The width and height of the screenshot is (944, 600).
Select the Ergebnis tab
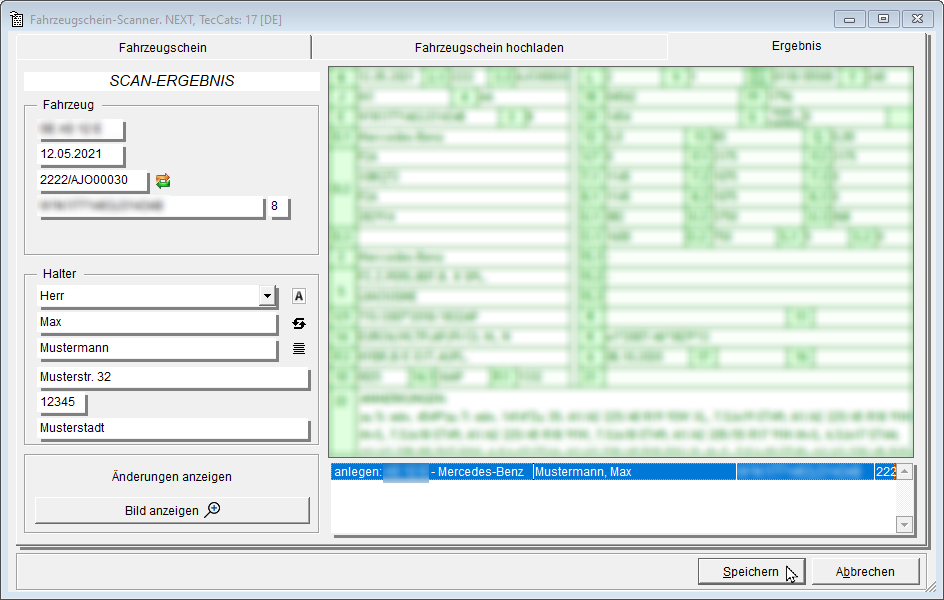point(796,46)
